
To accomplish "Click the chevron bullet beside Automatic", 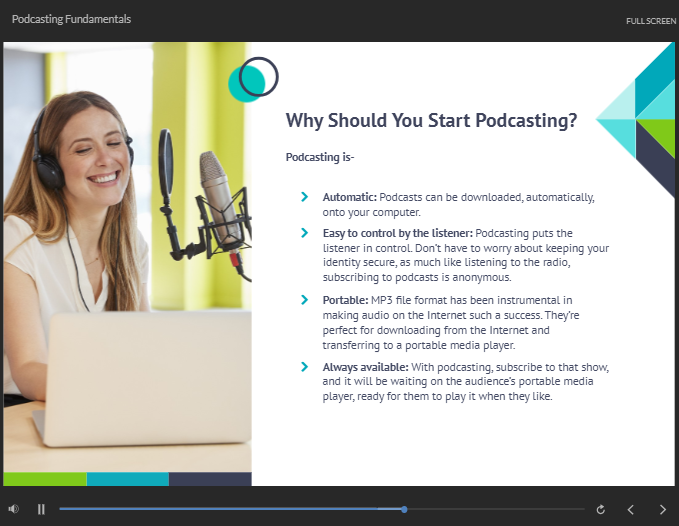I will click(x=304, y=197).
